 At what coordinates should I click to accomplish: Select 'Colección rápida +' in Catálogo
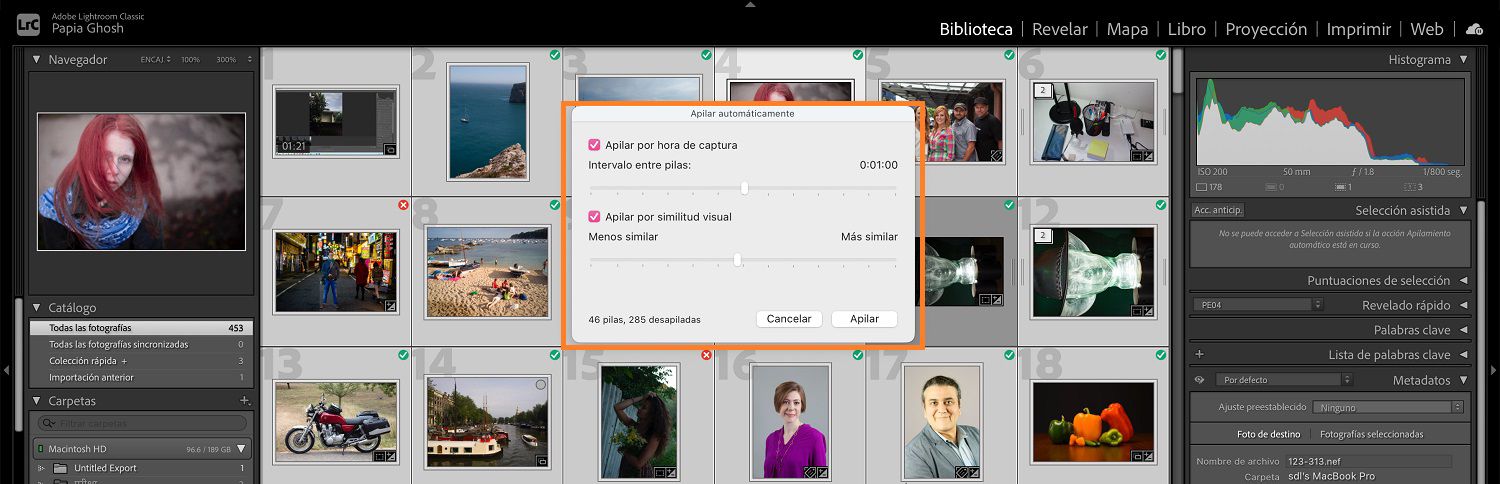tap(142, 361)
